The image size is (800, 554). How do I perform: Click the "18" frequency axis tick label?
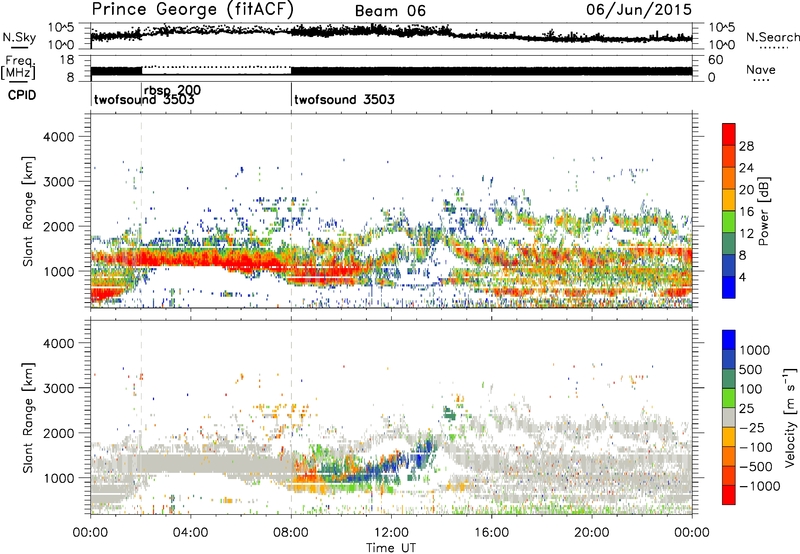[x=66, y=60]
